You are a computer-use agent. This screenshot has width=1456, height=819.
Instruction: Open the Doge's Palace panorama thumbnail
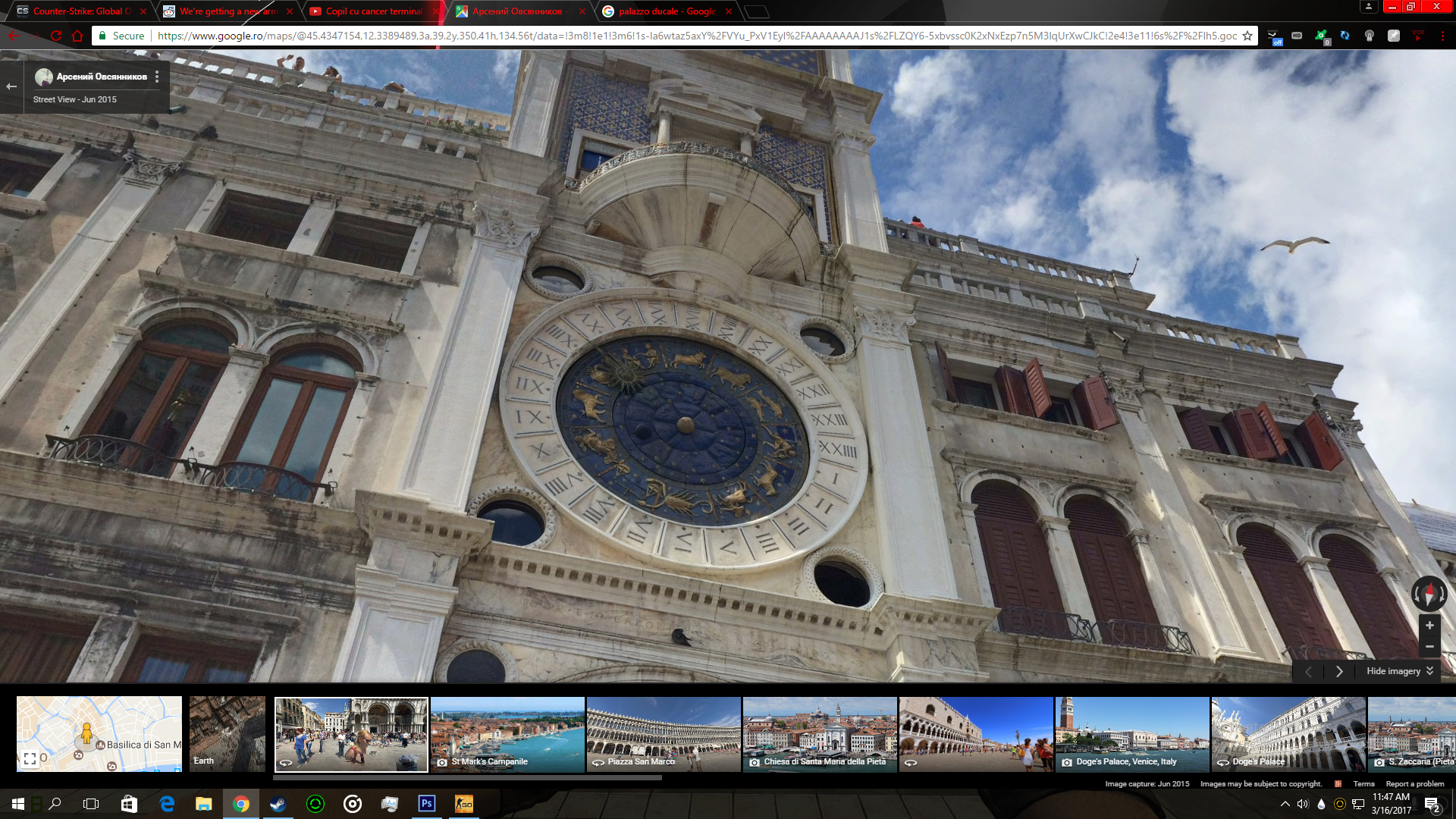(1288, 734)
